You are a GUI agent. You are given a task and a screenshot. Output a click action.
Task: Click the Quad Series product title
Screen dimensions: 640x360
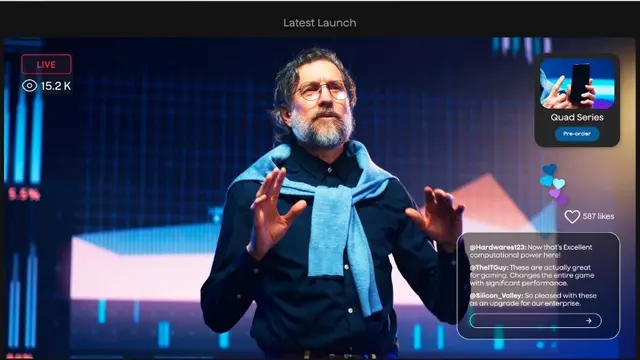point(577,118)
